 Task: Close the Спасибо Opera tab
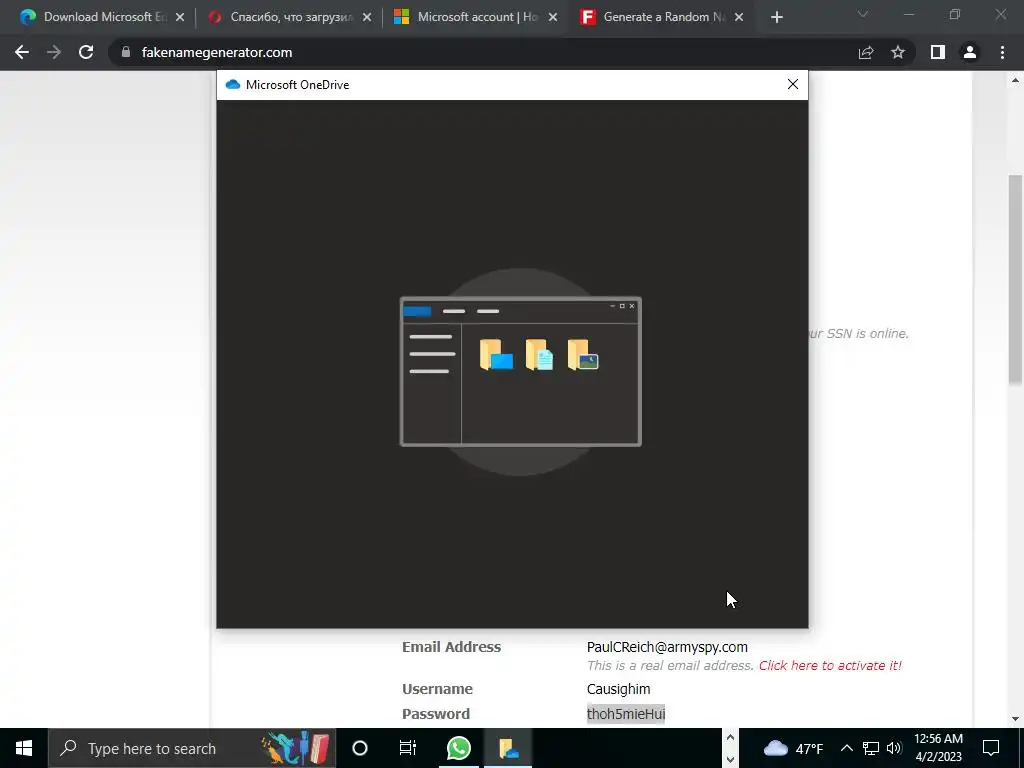(x=366, y=17)
